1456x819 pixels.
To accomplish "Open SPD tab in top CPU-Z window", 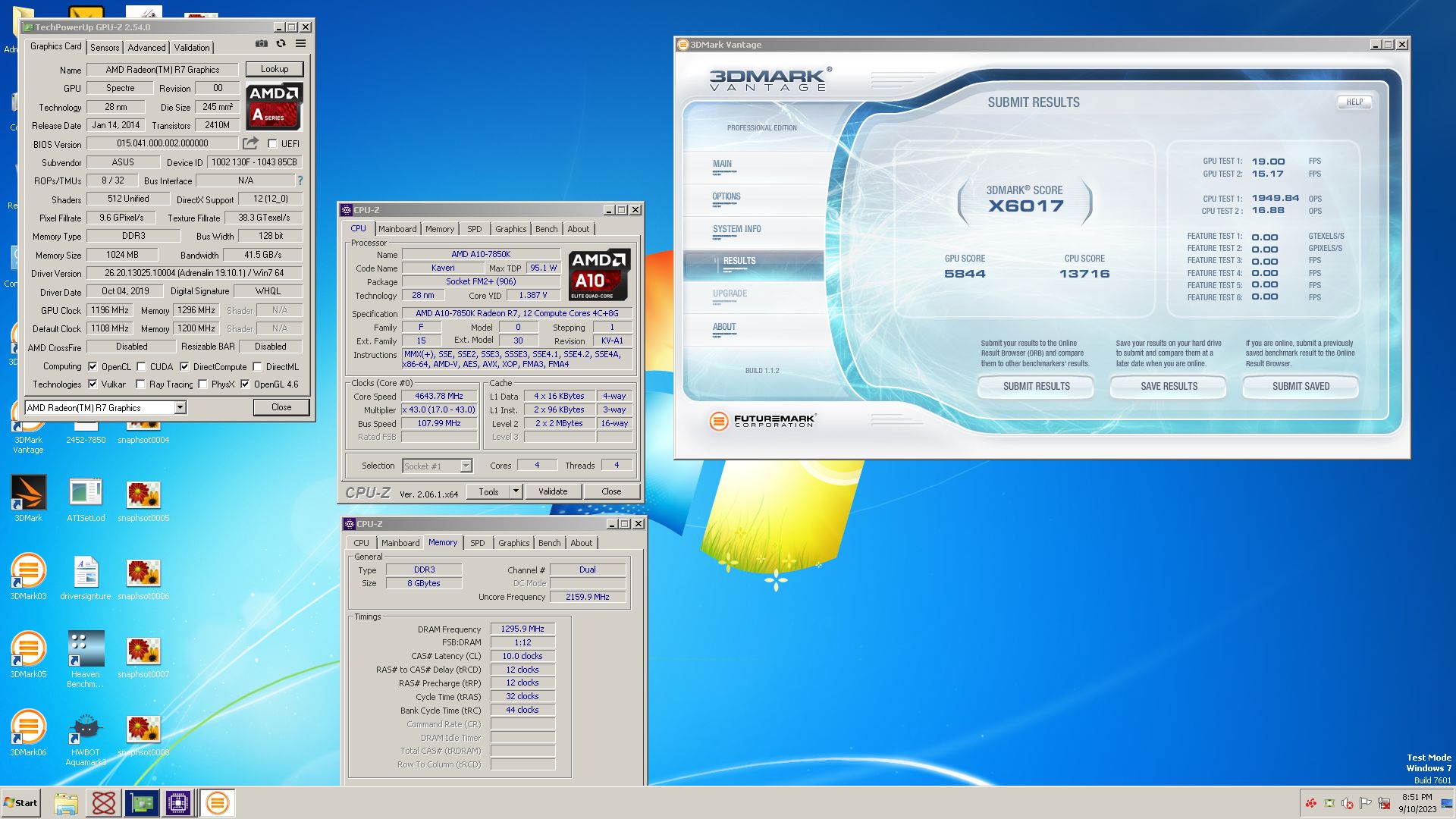I will pos(475,229).
